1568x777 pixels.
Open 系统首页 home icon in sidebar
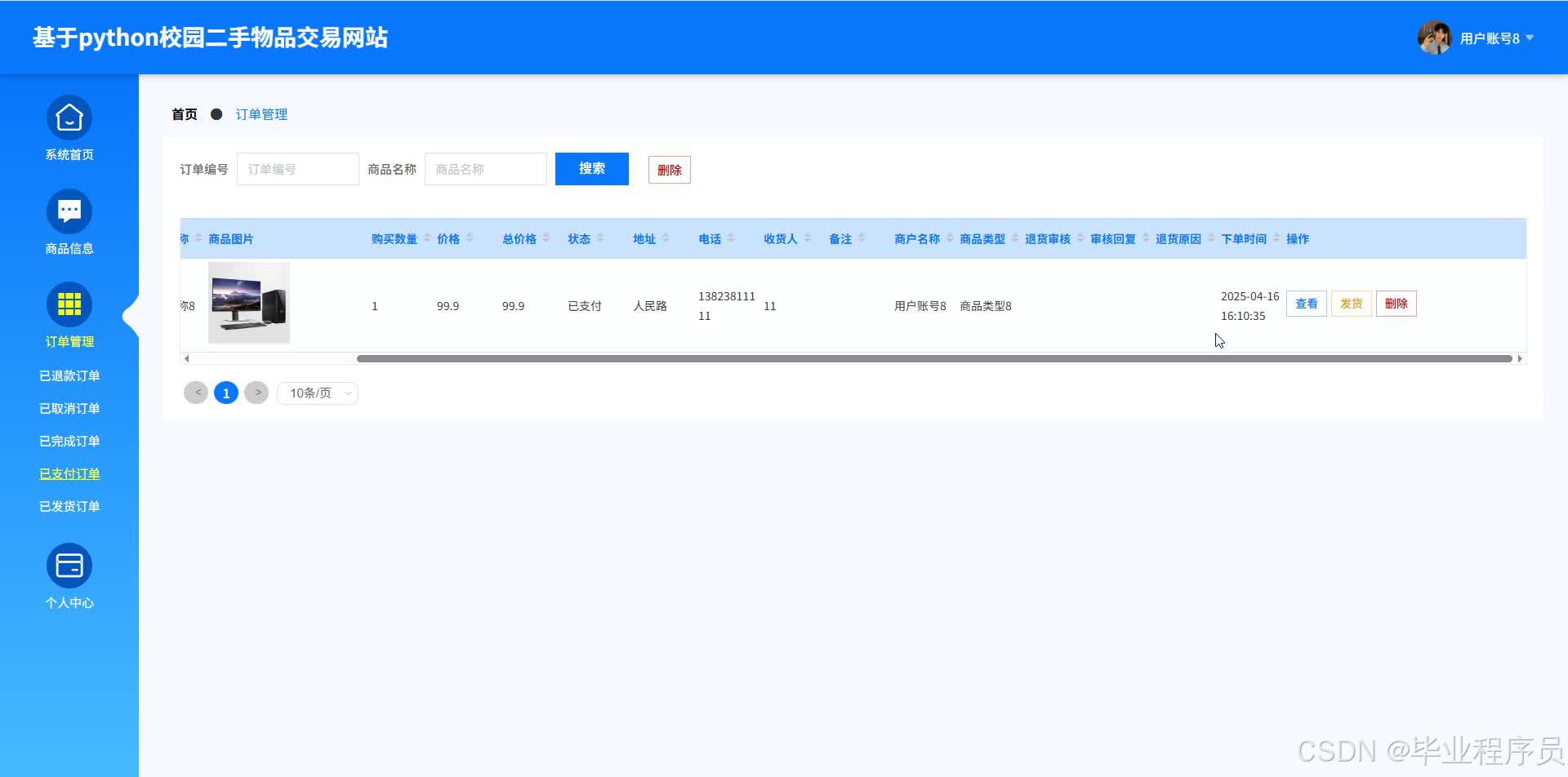point(69,118)
